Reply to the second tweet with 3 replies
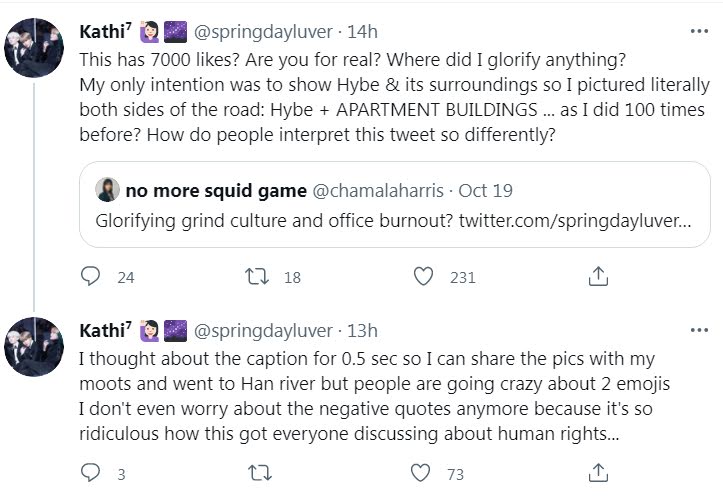Image resolution: width=723 pixels, height=499 pixels. click(91, 472)
